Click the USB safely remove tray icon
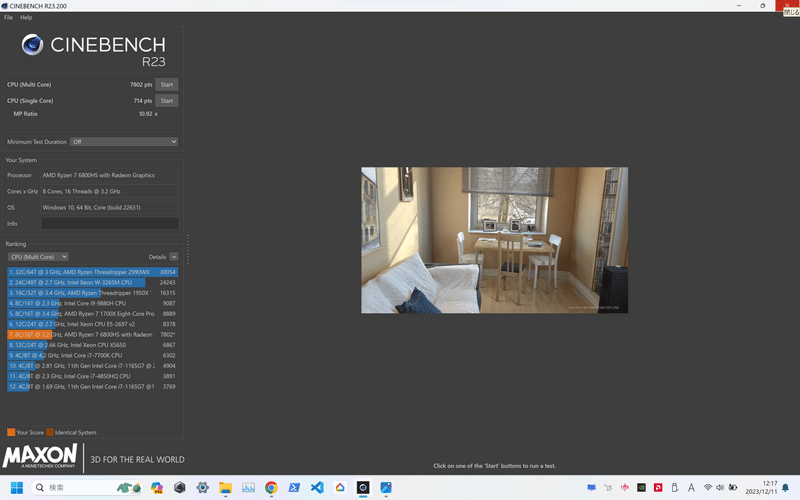This screenshot has width=800, height=500. pos(674,488)
